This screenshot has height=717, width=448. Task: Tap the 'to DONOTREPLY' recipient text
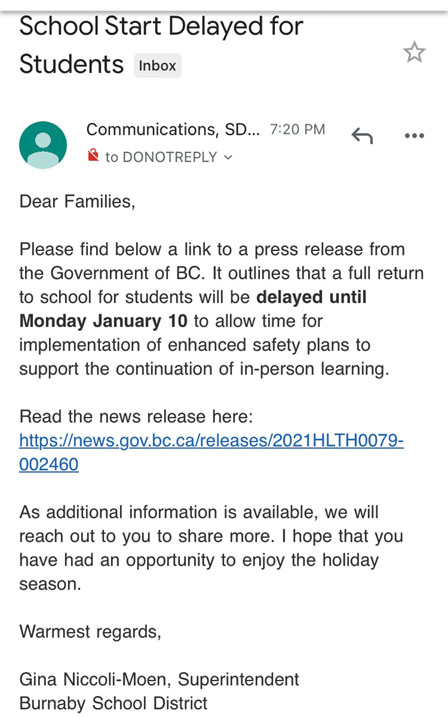161,157
